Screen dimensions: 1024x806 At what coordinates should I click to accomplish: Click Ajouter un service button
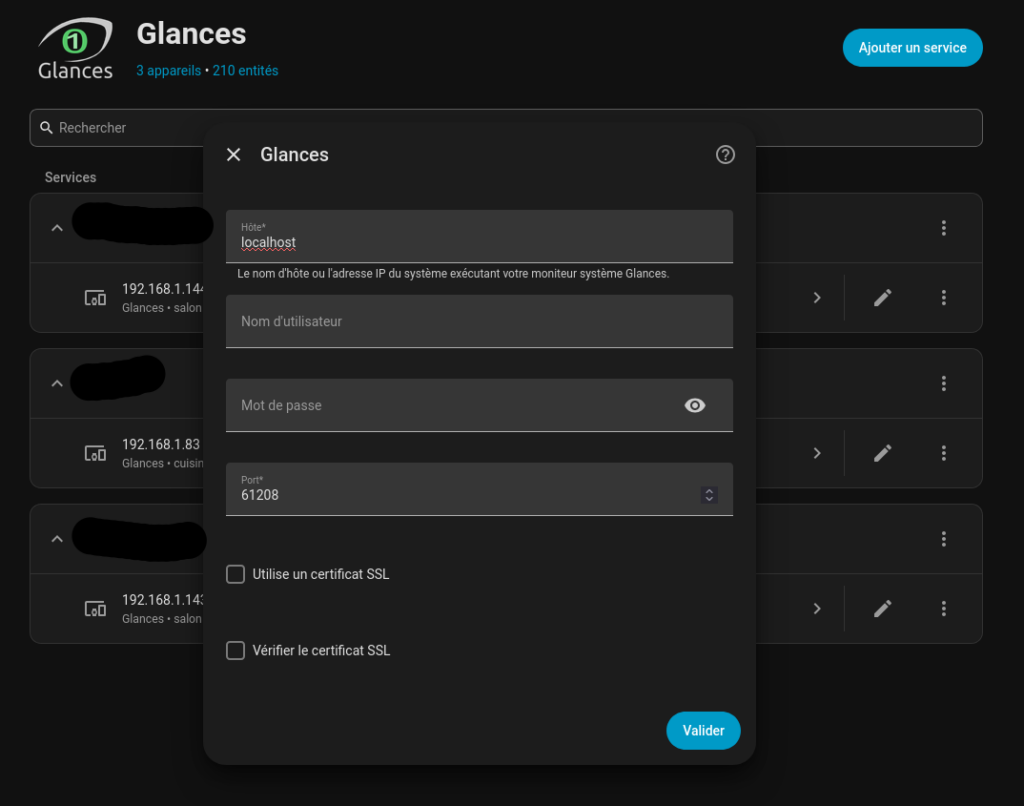click(912, 48)
